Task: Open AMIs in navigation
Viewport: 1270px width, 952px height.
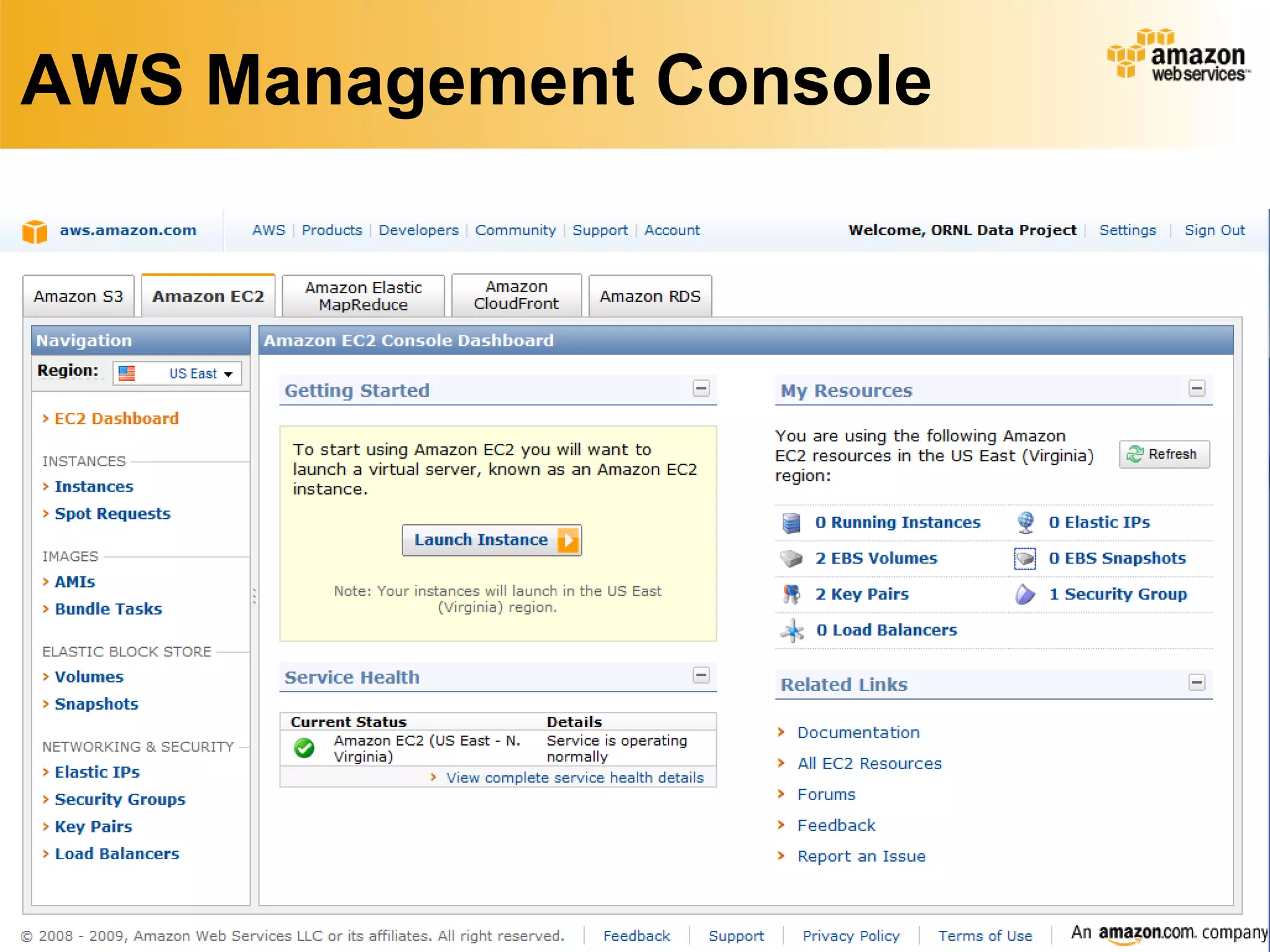Action: pos(75,582)
